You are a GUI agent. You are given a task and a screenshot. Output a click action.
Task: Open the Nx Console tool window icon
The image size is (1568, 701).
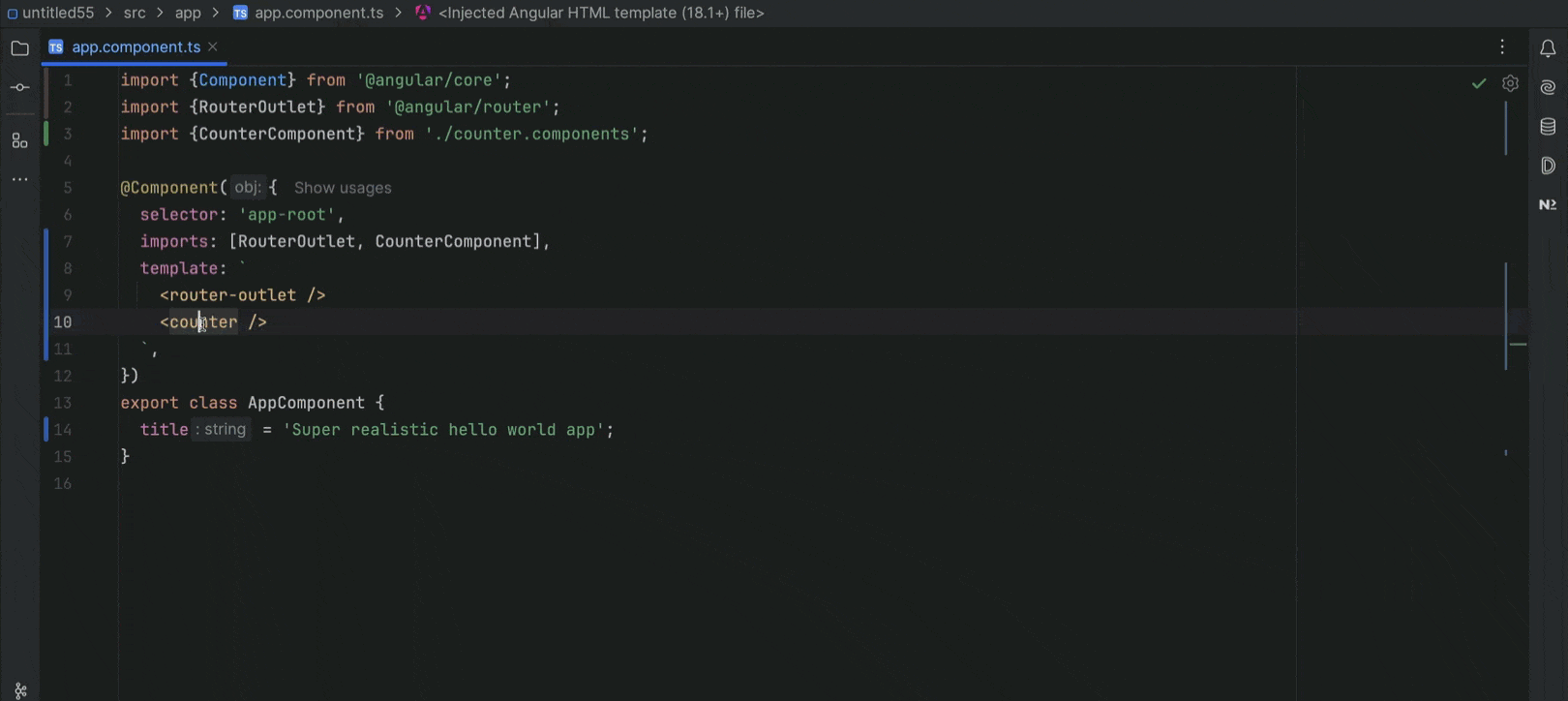coord(1547,203)
